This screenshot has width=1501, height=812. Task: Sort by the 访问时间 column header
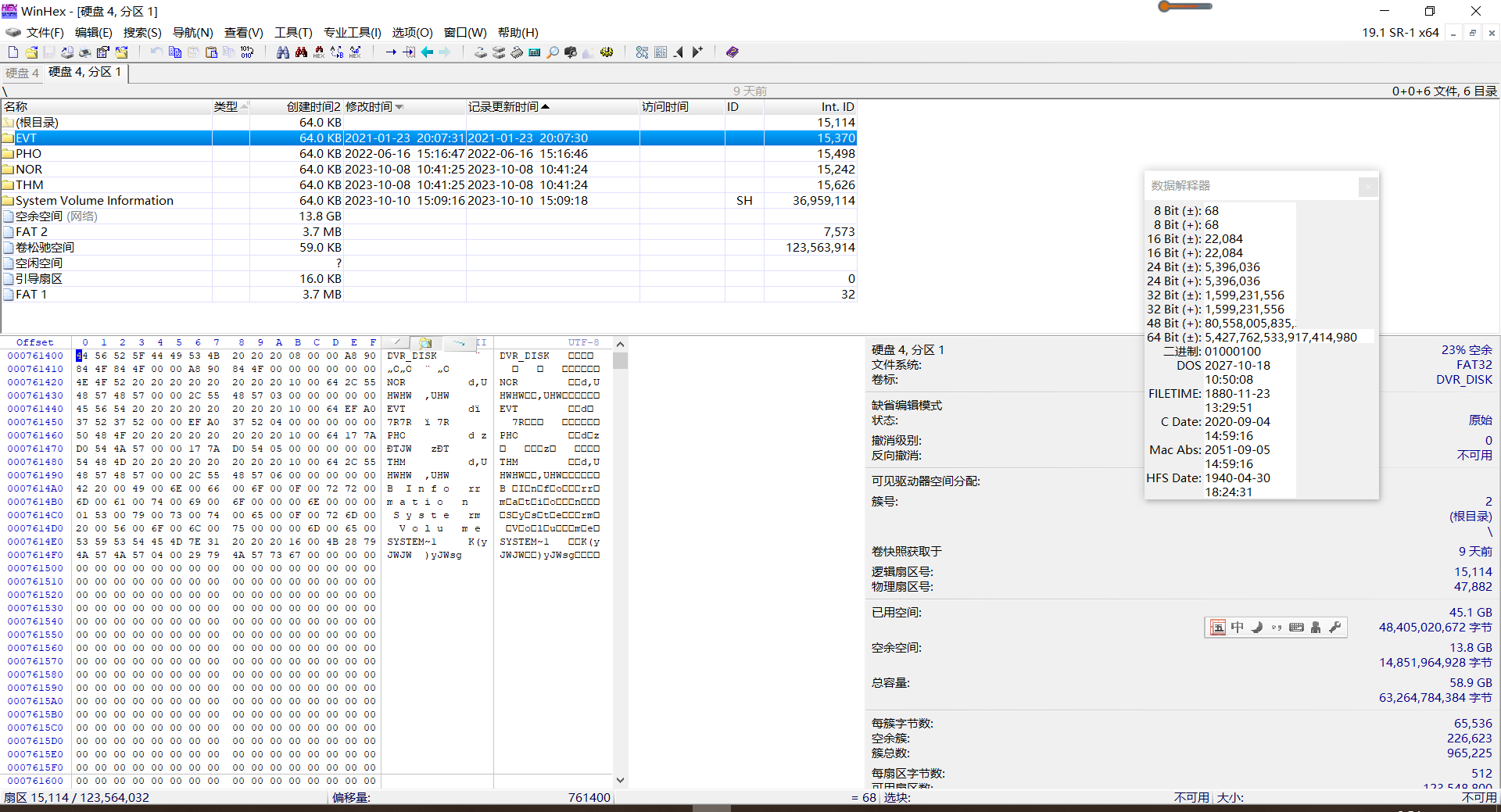682,107
